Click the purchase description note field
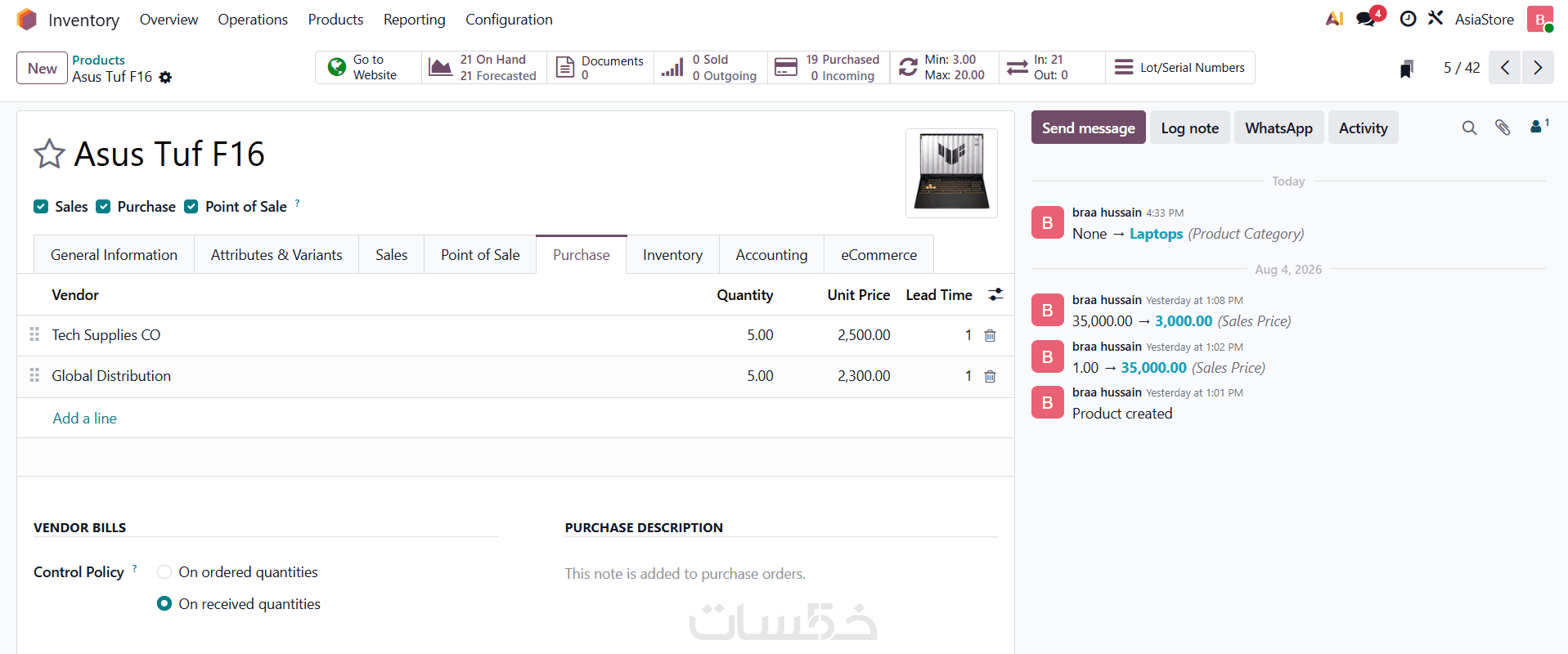Viewport: 1568px width, 654px height. (780, 574)
